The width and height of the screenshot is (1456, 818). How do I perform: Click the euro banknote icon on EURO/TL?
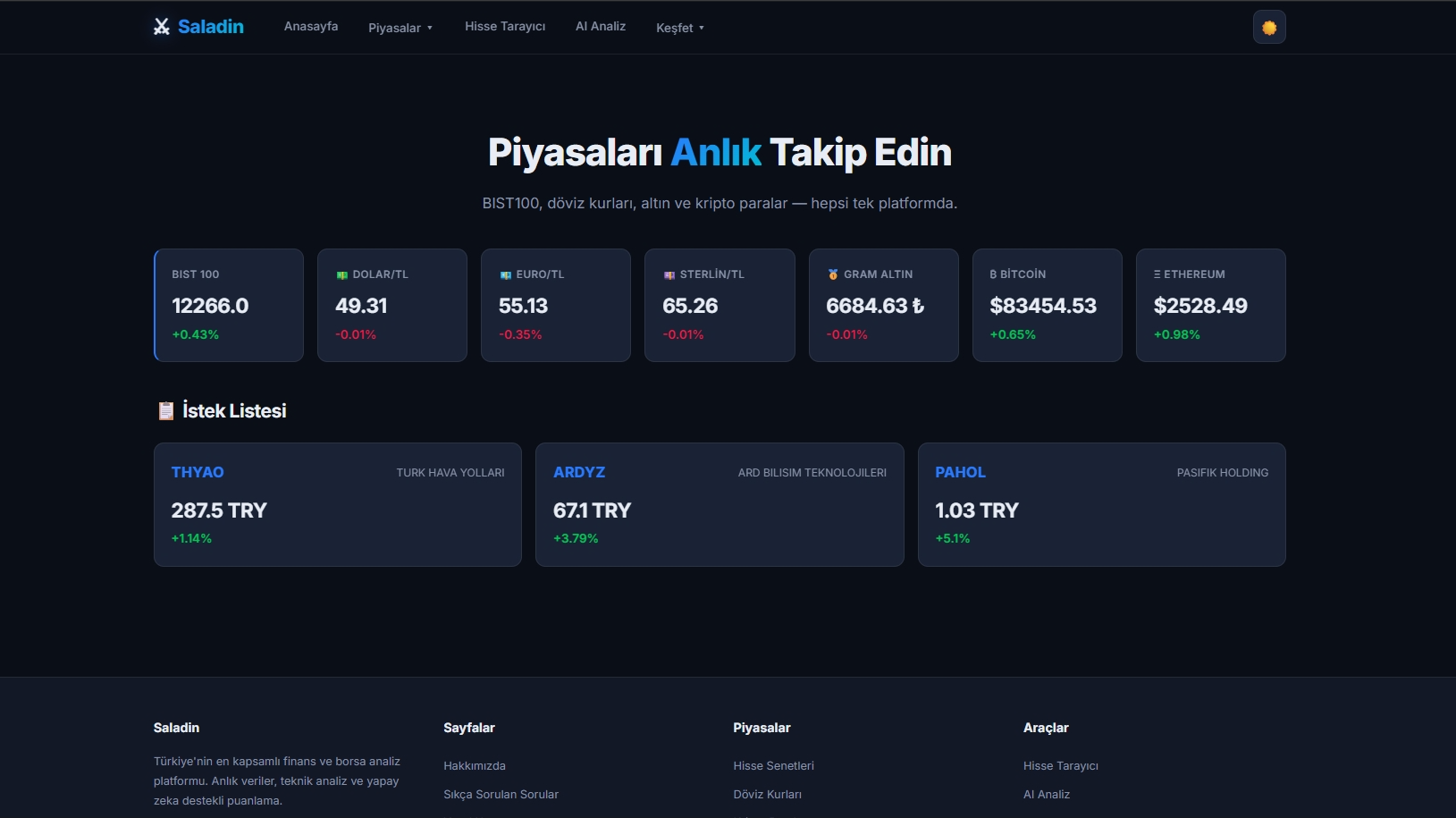(x=505, y=274)
